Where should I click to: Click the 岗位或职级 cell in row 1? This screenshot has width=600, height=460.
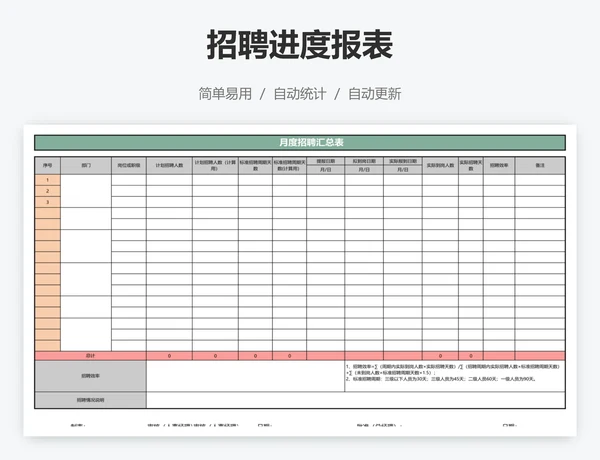(129, 180)
